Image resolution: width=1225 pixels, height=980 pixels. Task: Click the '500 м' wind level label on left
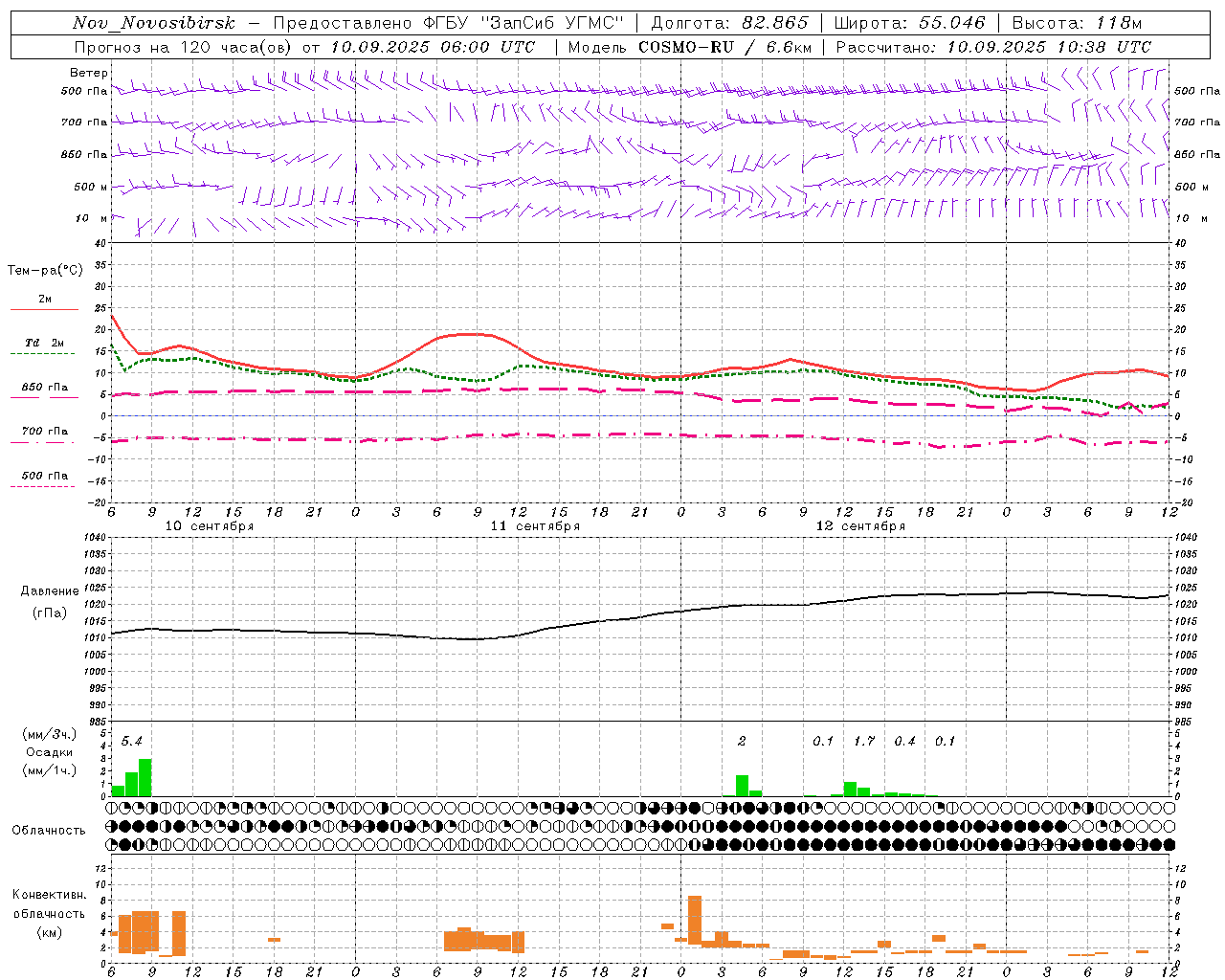pyautogui.click(x=91, y=187)
